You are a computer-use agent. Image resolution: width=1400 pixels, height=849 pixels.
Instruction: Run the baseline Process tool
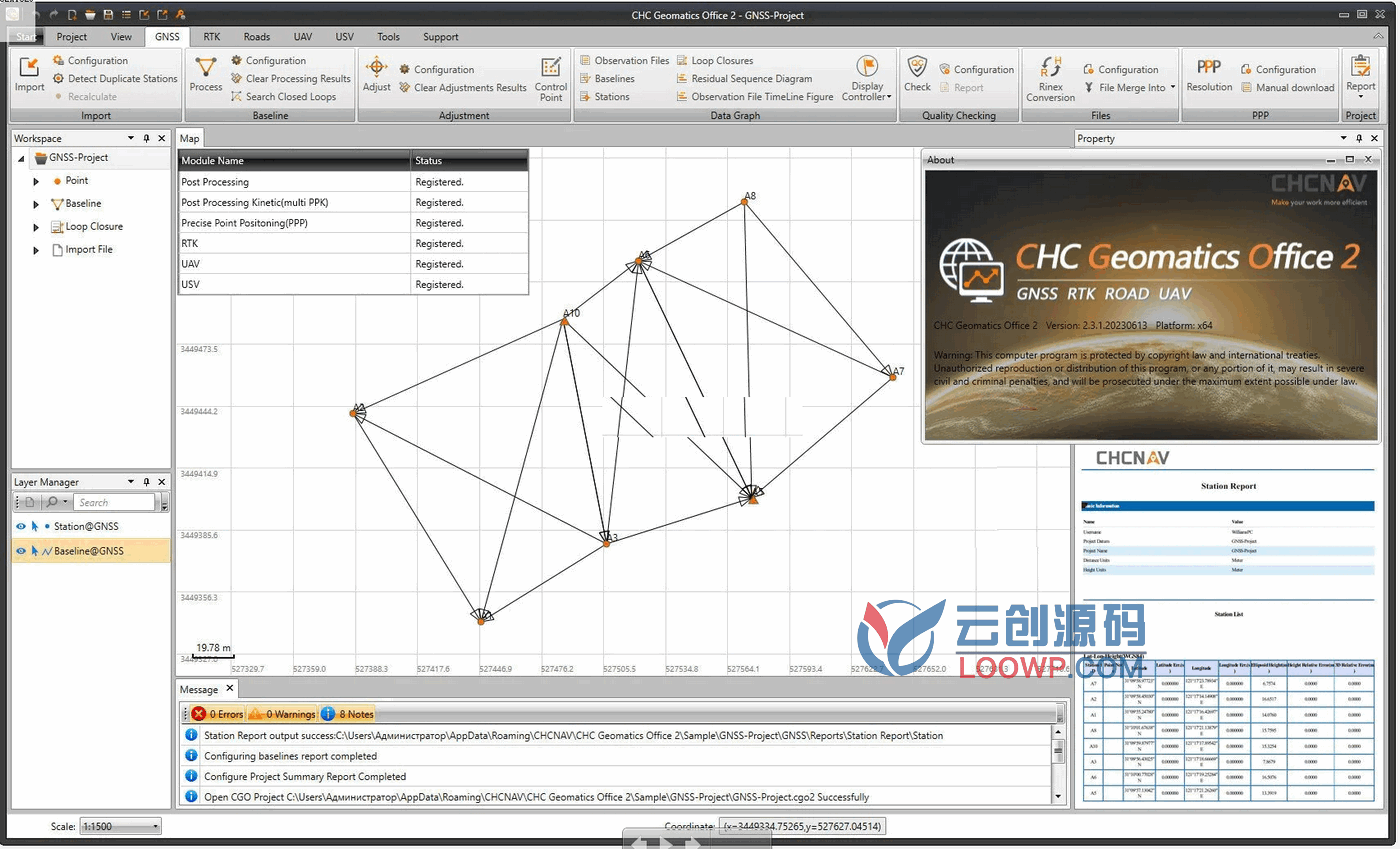[x=206, y=75]
